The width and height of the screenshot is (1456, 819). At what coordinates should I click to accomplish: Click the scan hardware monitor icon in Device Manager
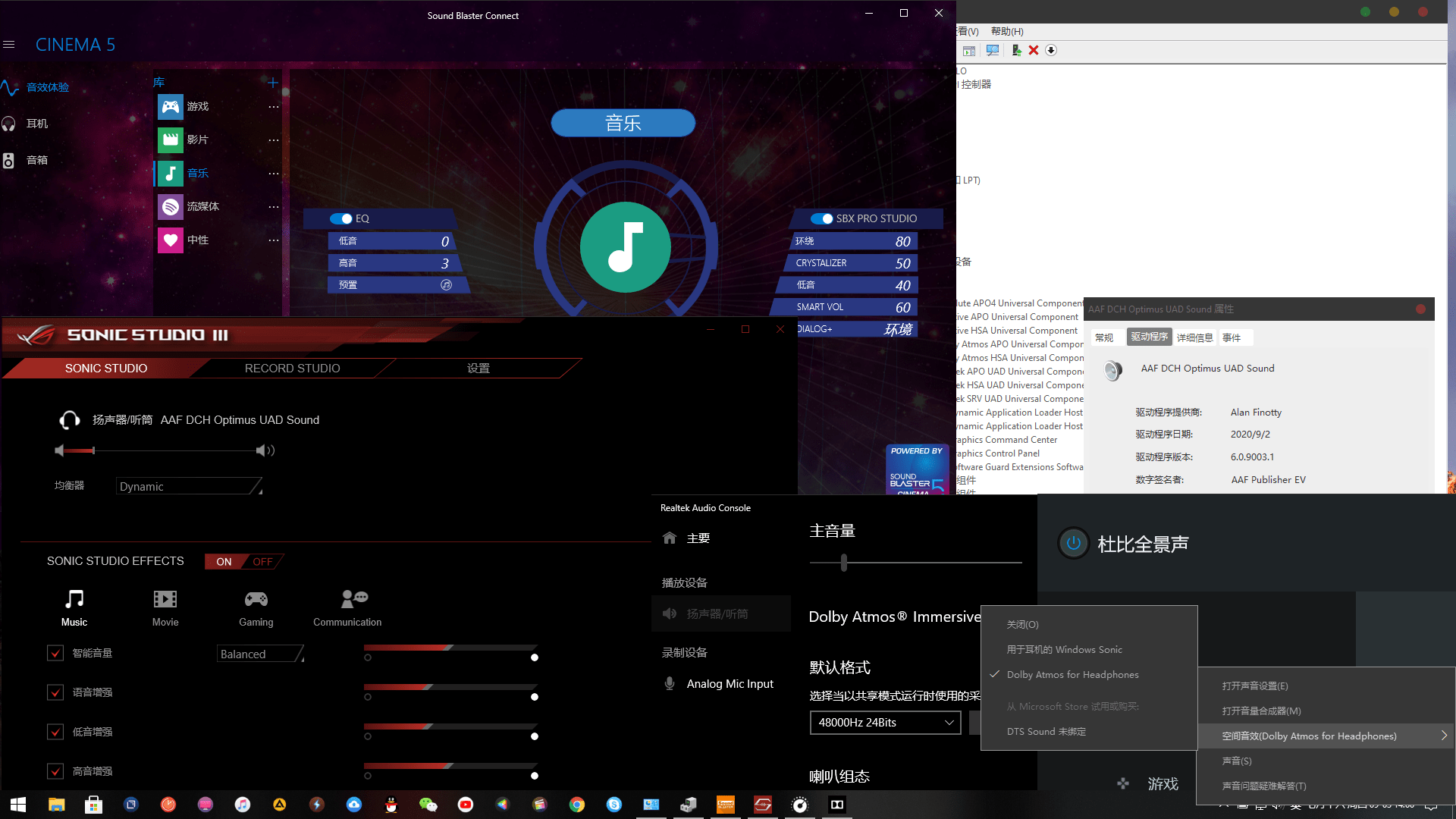point(993,50)
